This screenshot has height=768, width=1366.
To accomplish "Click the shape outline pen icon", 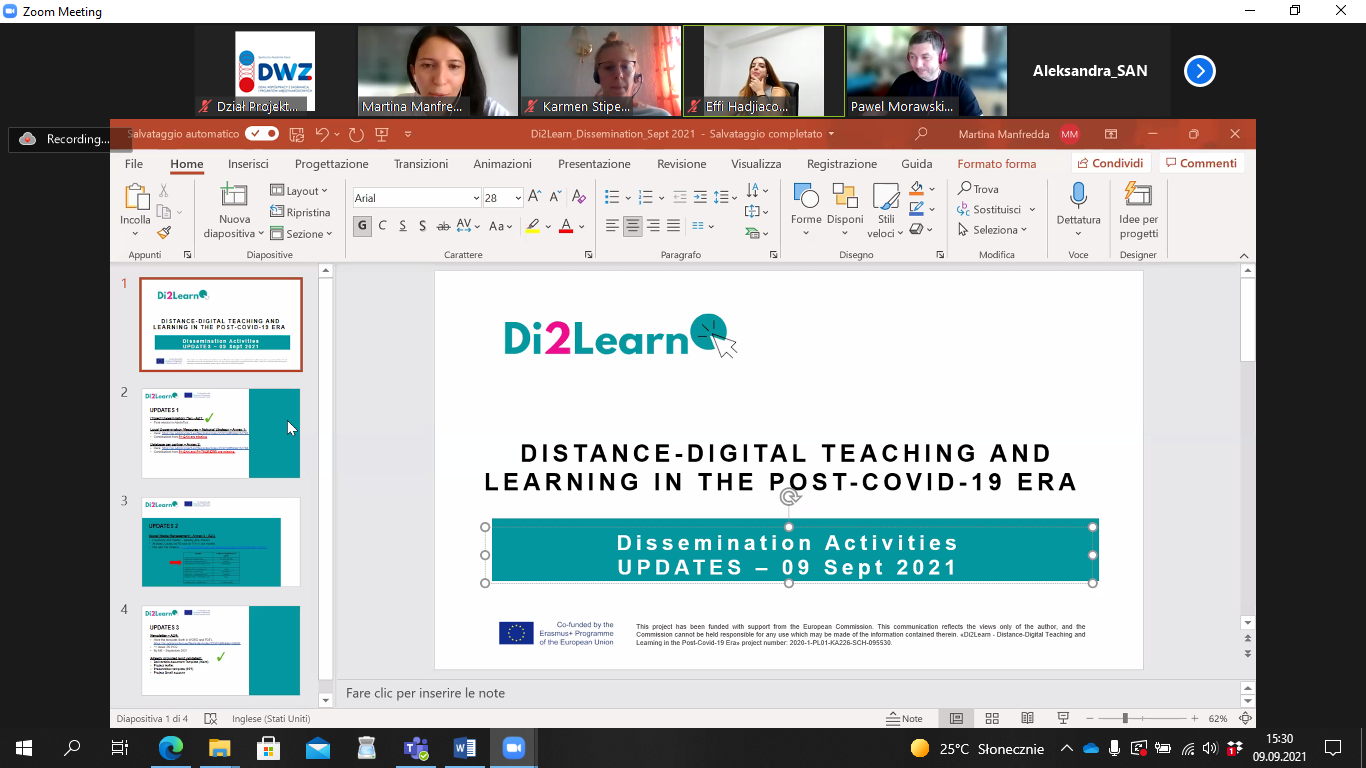I will tap(916, 209).
